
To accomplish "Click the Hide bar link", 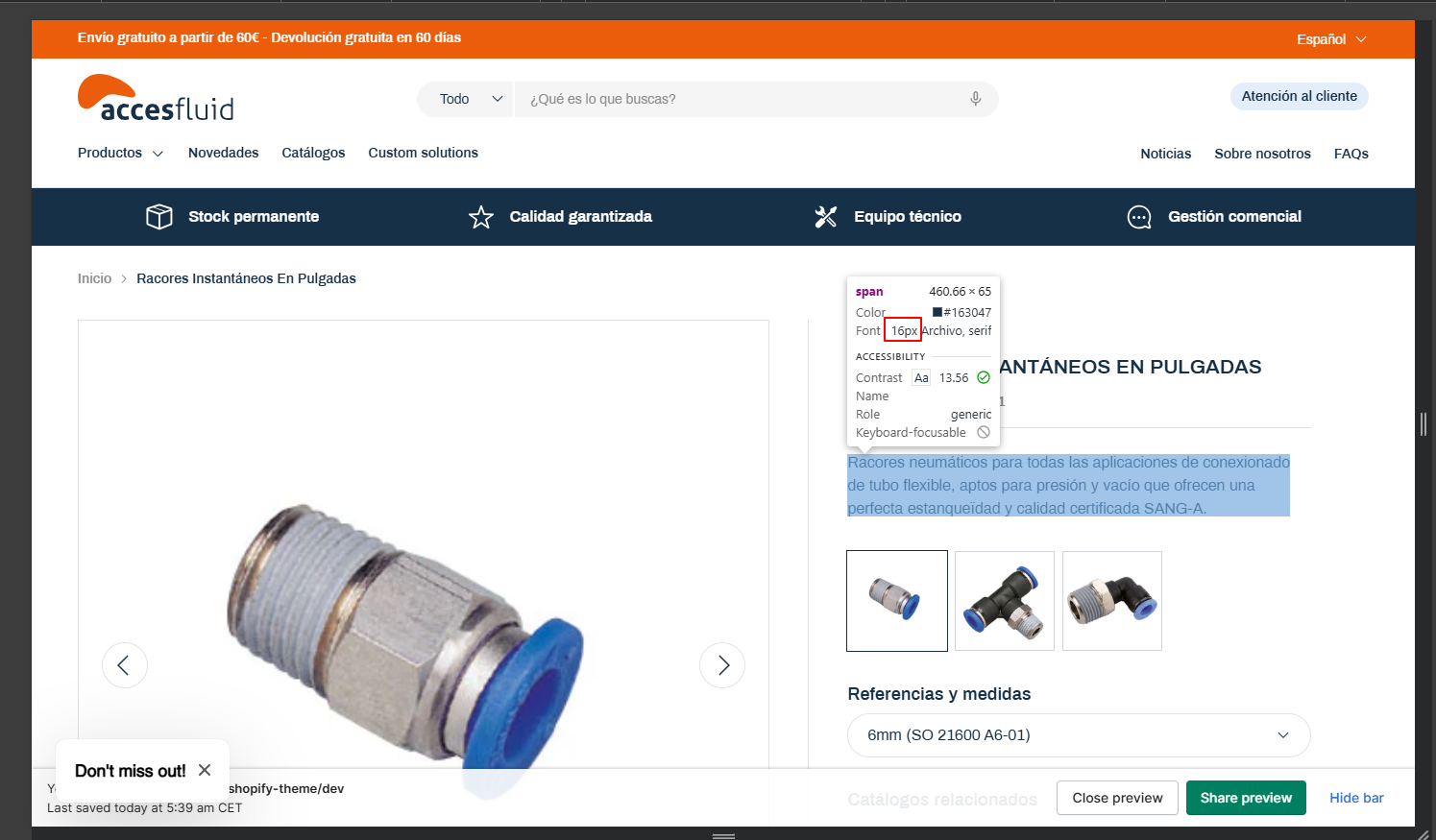I will click(1356, 798).
